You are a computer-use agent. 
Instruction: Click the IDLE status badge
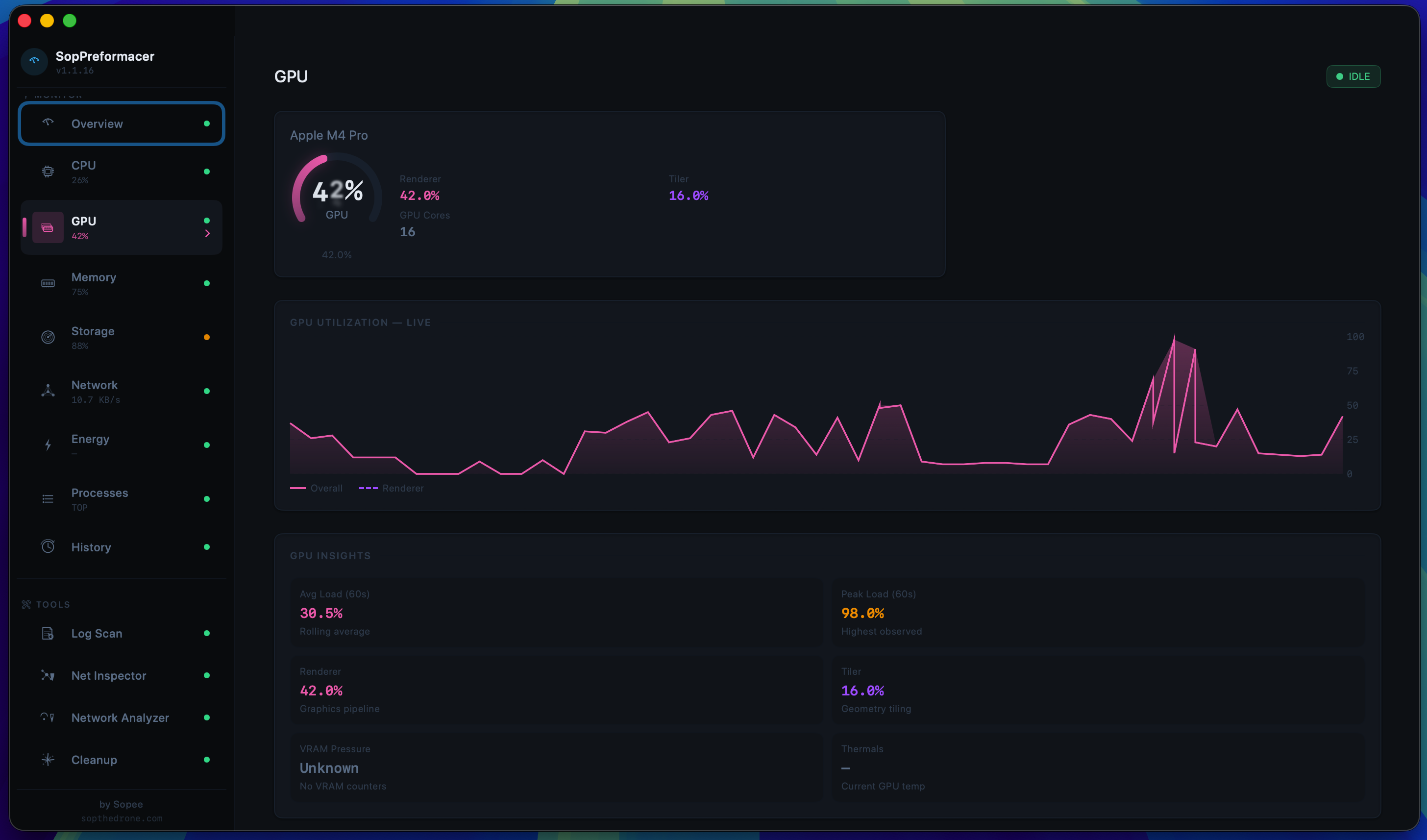[1353, 76]
